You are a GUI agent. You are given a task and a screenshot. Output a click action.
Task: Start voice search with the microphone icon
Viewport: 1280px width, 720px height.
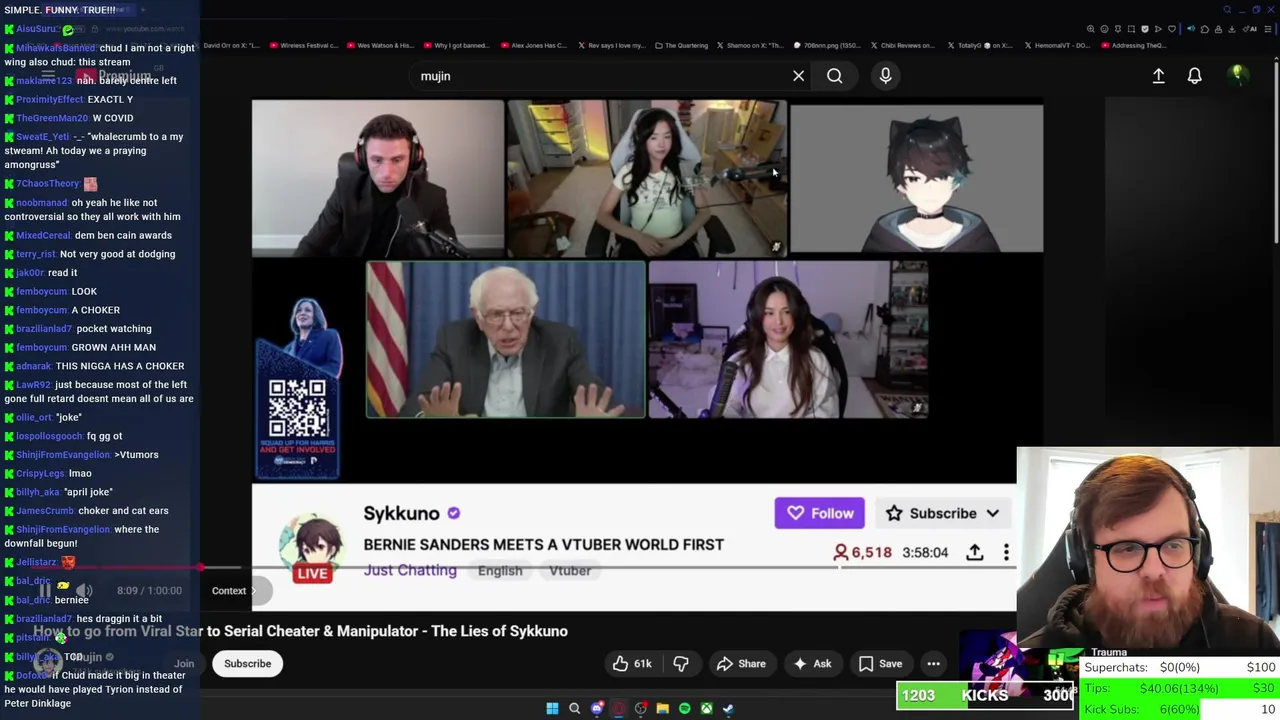(885, 76)
